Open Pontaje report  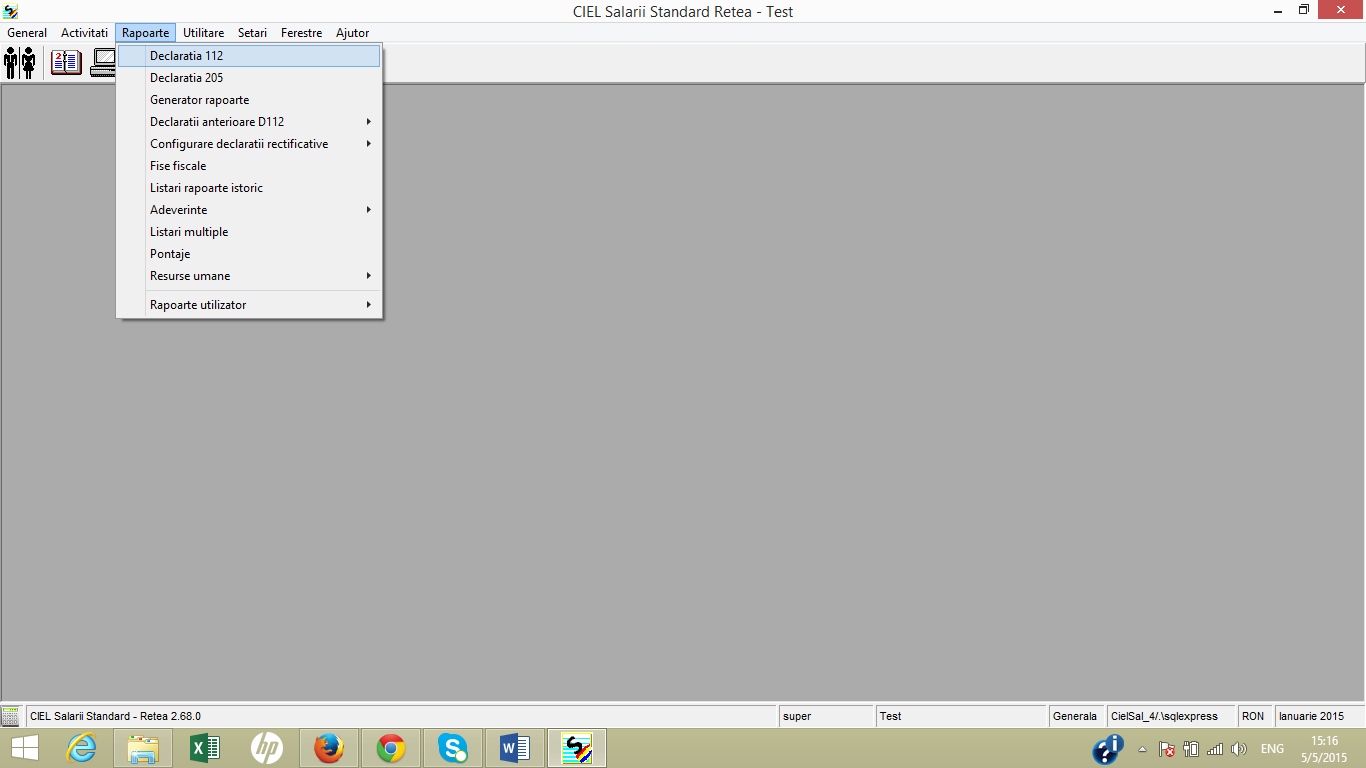pos(249,254)
